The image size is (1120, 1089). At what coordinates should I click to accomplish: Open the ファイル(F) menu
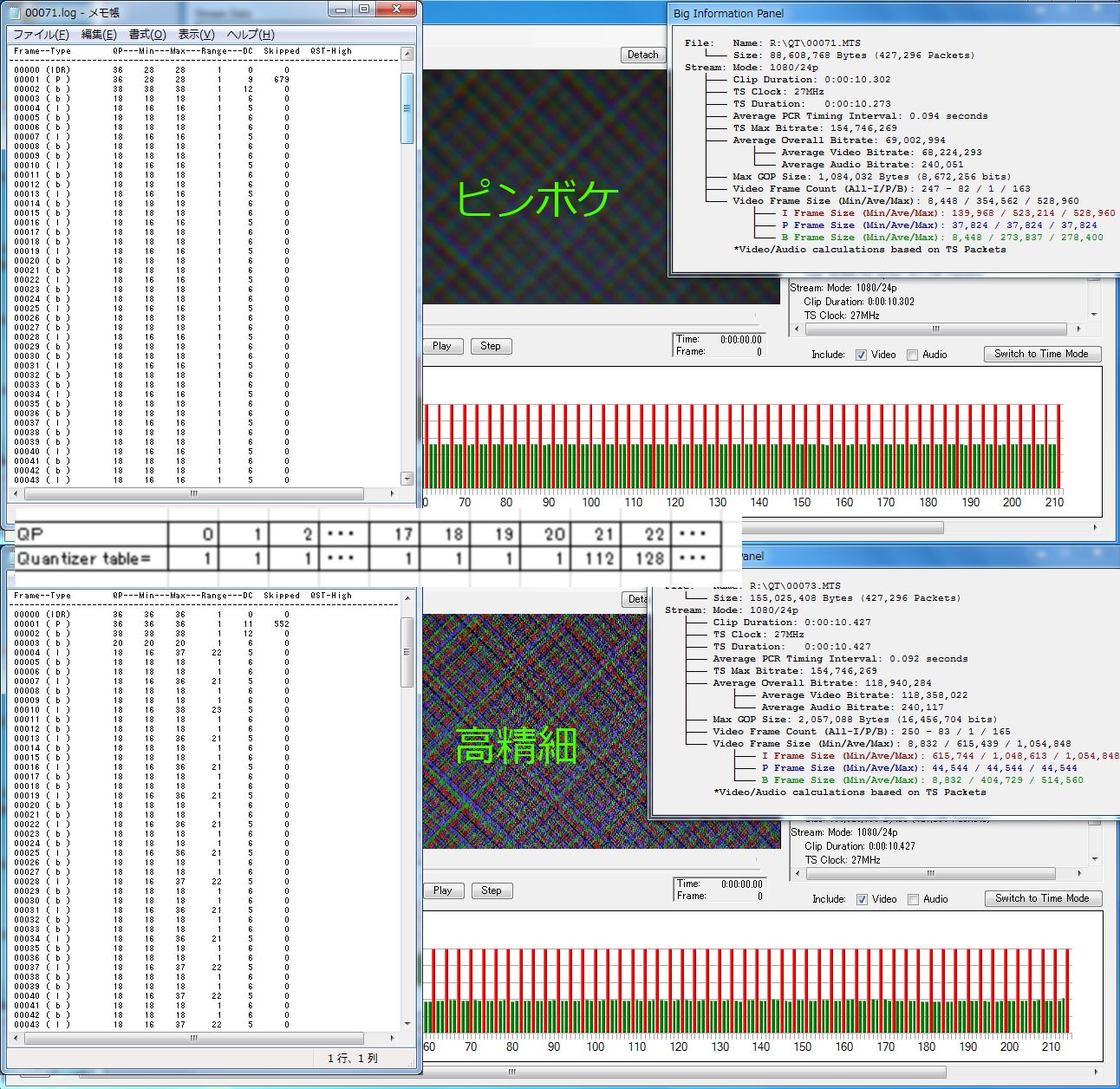coord(40,35)
